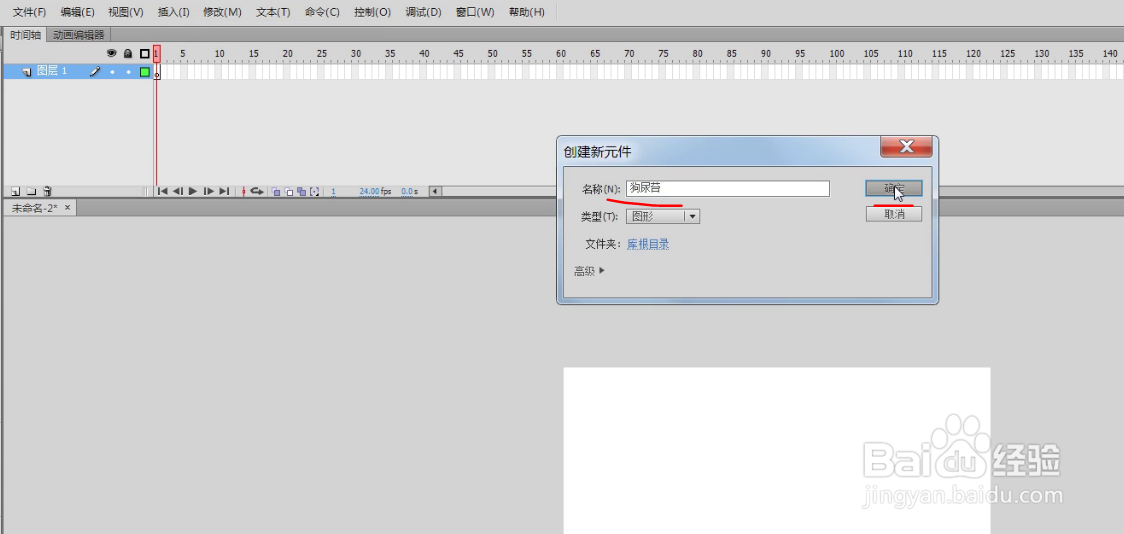
Task: Close the 创建新元件 dialog
Action: point(906,146)
